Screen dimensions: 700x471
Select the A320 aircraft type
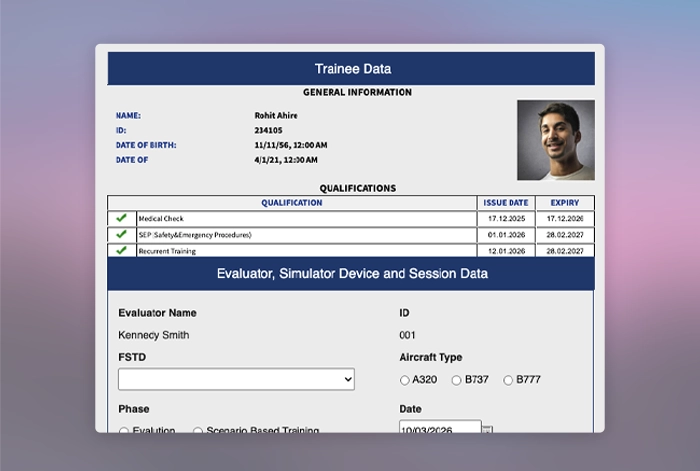(404, 380)
